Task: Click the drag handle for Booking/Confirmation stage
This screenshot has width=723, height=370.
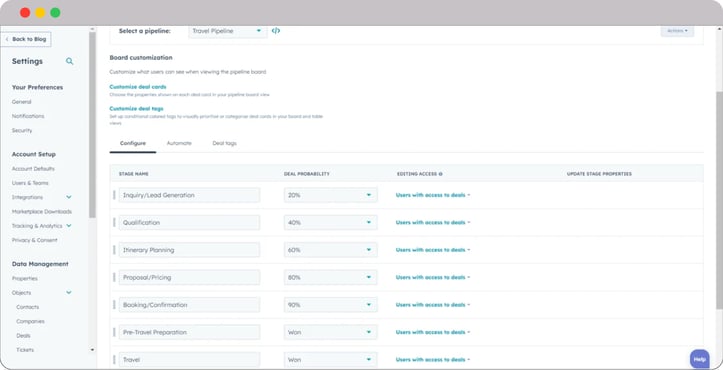Action: (114, 305)
